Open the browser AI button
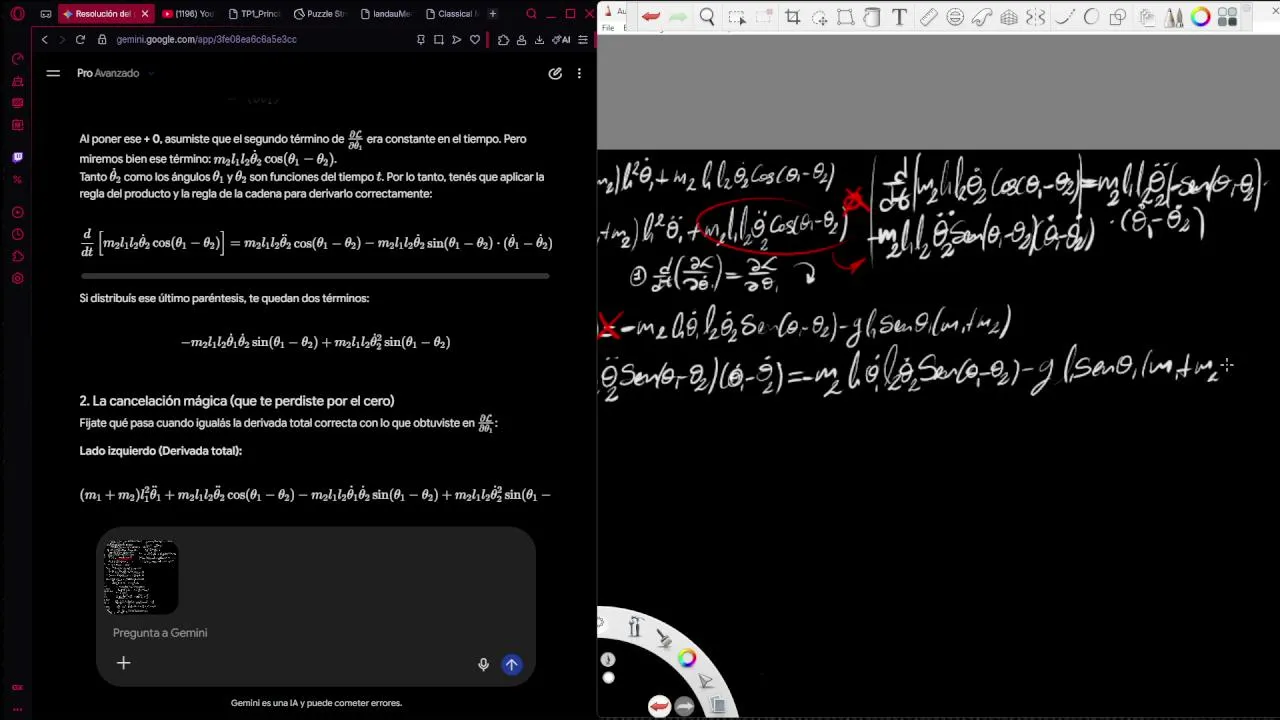The height and width of the screenshot is (720, 1280). pyautogui.click(x=563, y=39)
